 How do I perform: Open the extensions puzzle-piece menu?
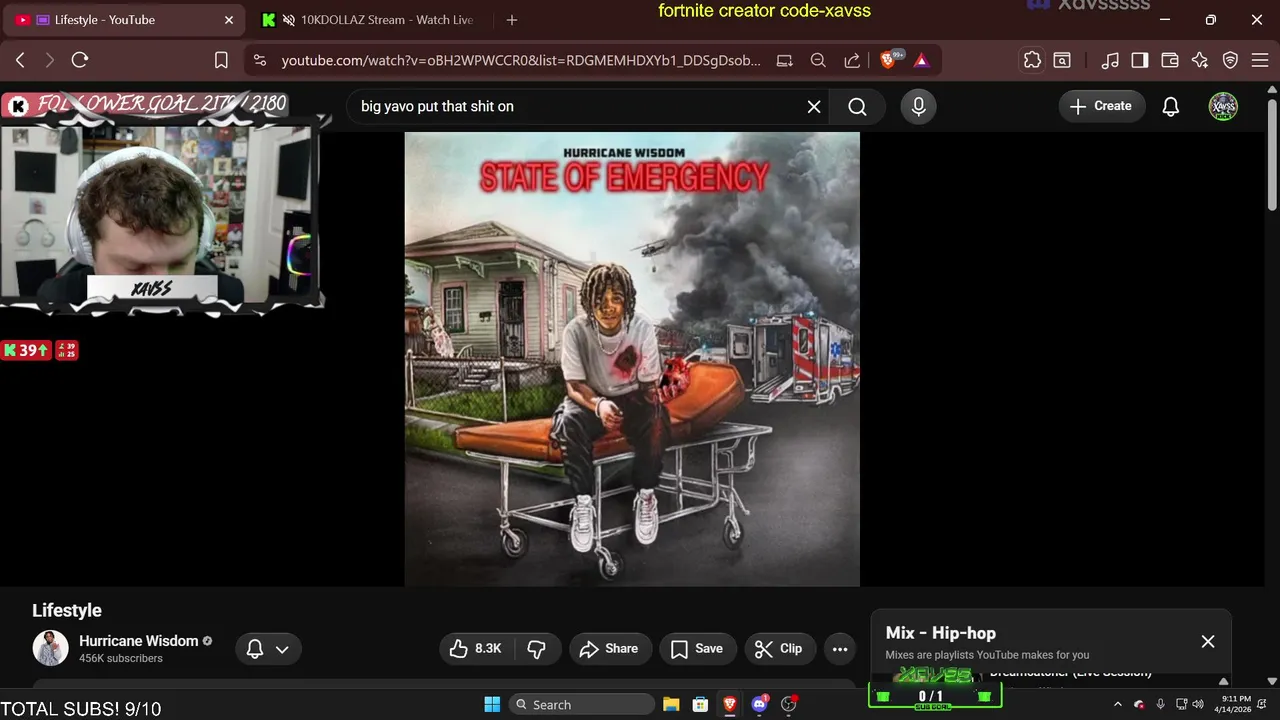(x=1032, y=60)
